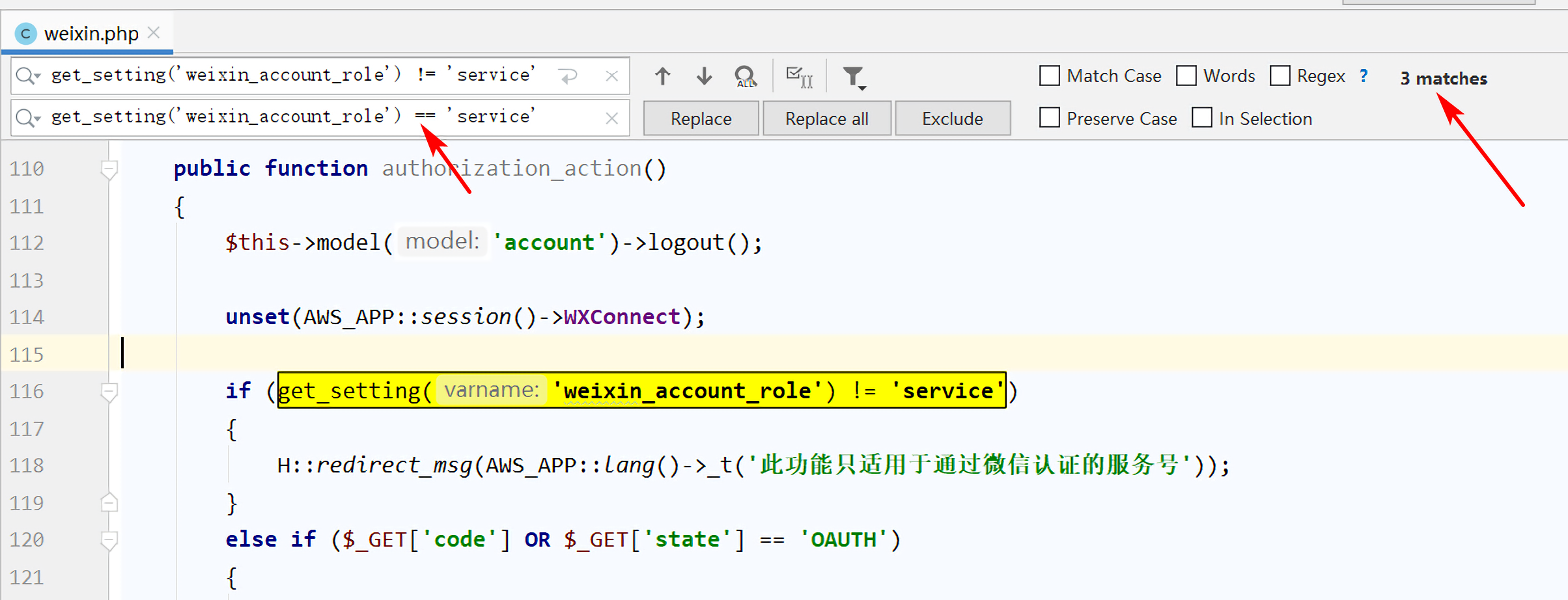Viewport: 1568px width, 600px height.
Task: Open regex help question mark
Action: tap(1364, 76)
